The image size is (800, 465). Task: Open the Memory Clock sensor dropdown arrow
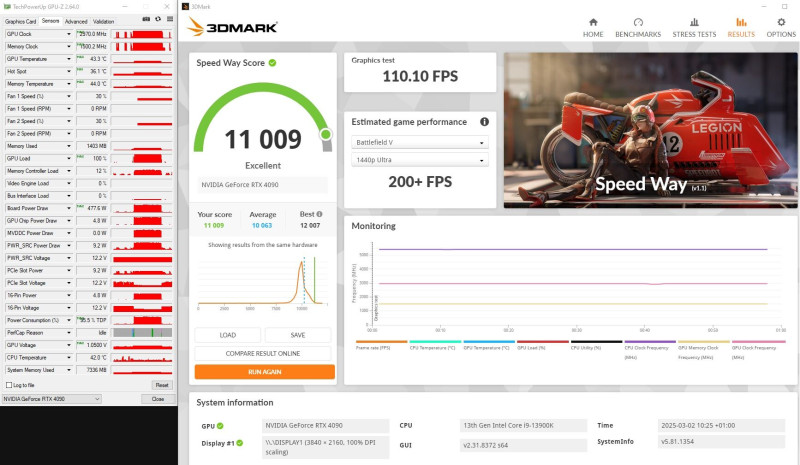tap(69, 46)
